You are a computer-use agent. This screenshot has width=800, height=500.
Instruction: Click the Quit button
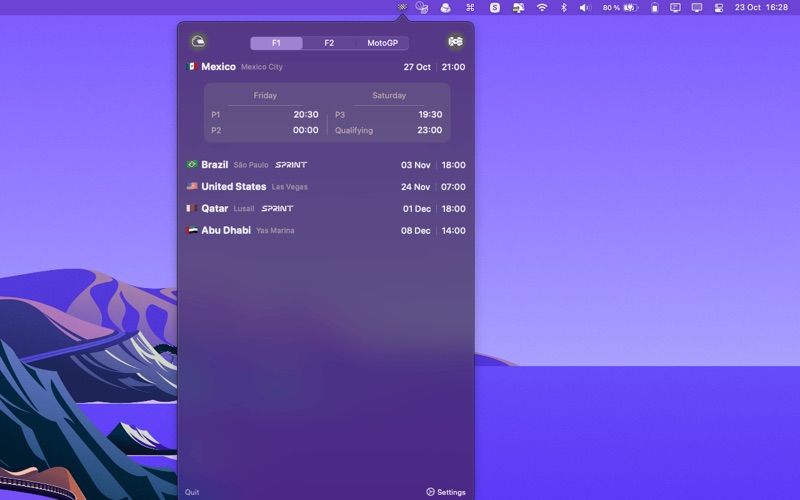click(x=192, y=492)
